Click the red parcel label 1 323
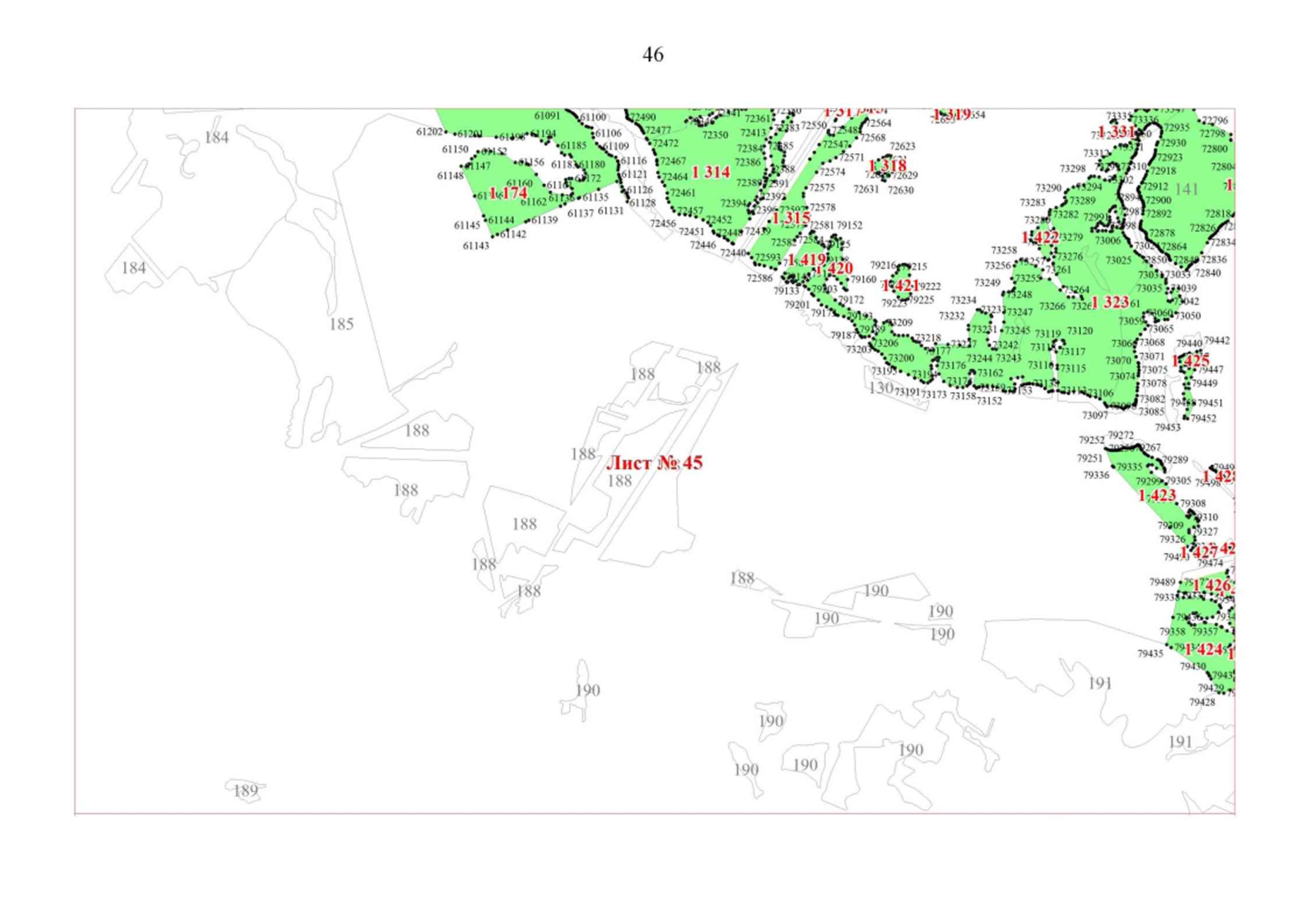The height and width of the screenshot is (924, 1308). click(1109, 302)
